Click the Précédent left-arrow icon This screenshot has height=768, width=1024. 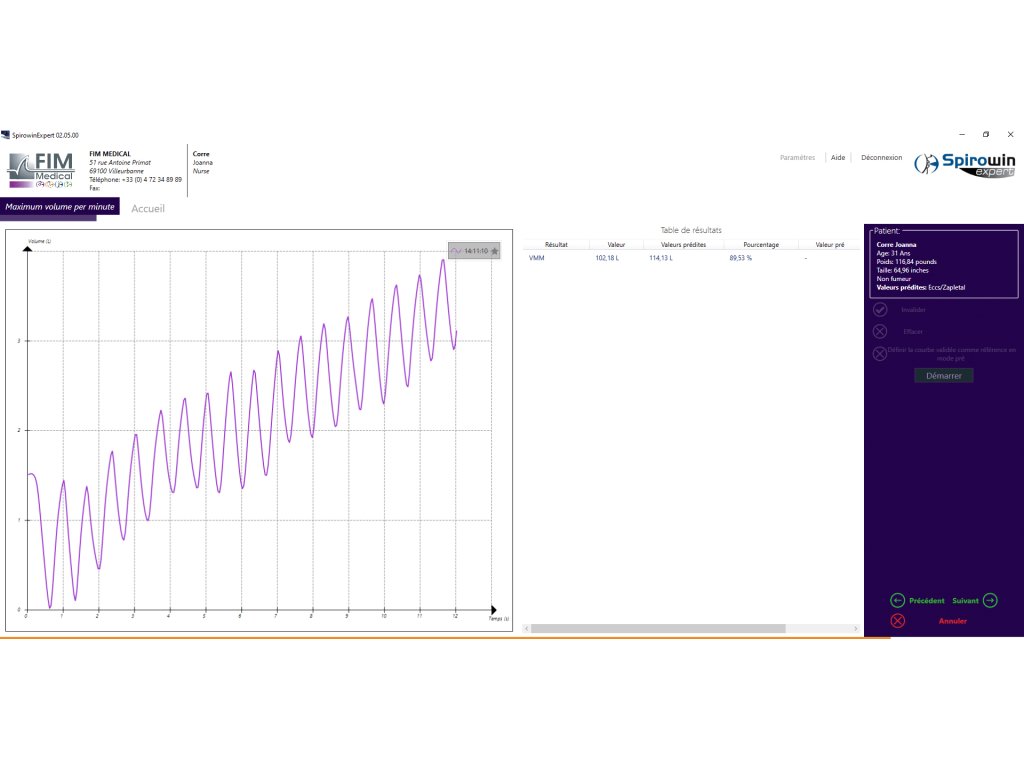coord(897,600)
